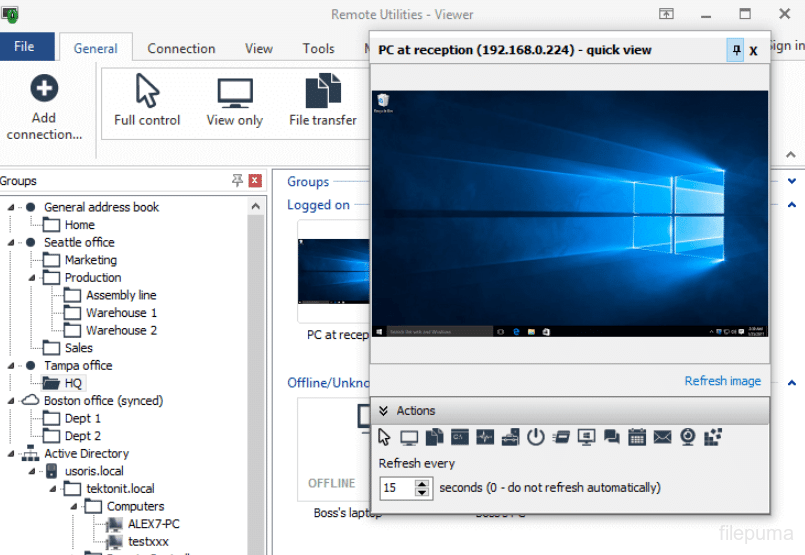Expand the Groups section chevron on the right
Image resolution: width=805 pixels, height=555 pixels.
click(x=792, y=181)
